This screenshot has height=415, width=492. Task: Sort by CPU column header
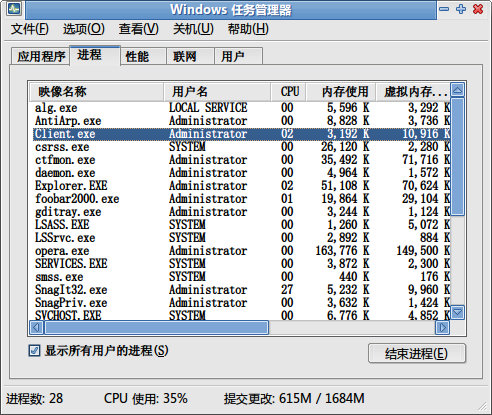[x=288, y=92]
